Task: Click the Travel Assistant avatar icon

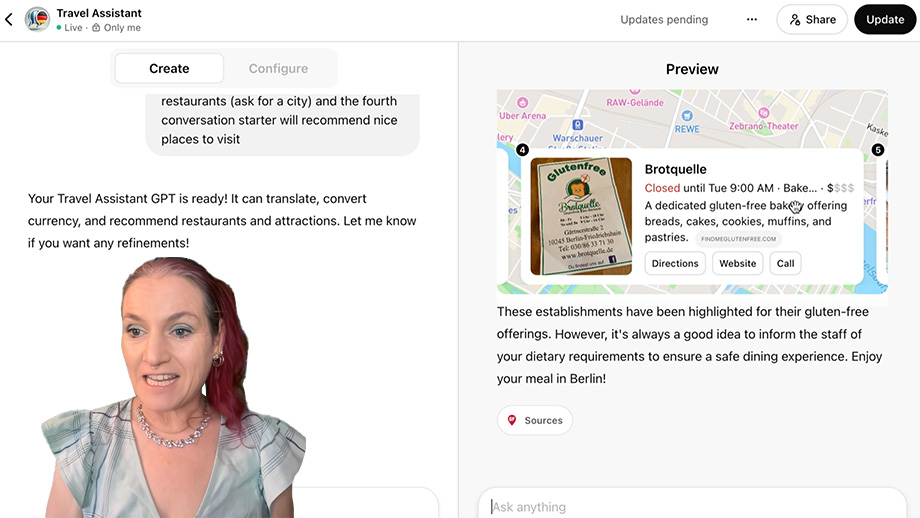Action: (x=37, y=20)
